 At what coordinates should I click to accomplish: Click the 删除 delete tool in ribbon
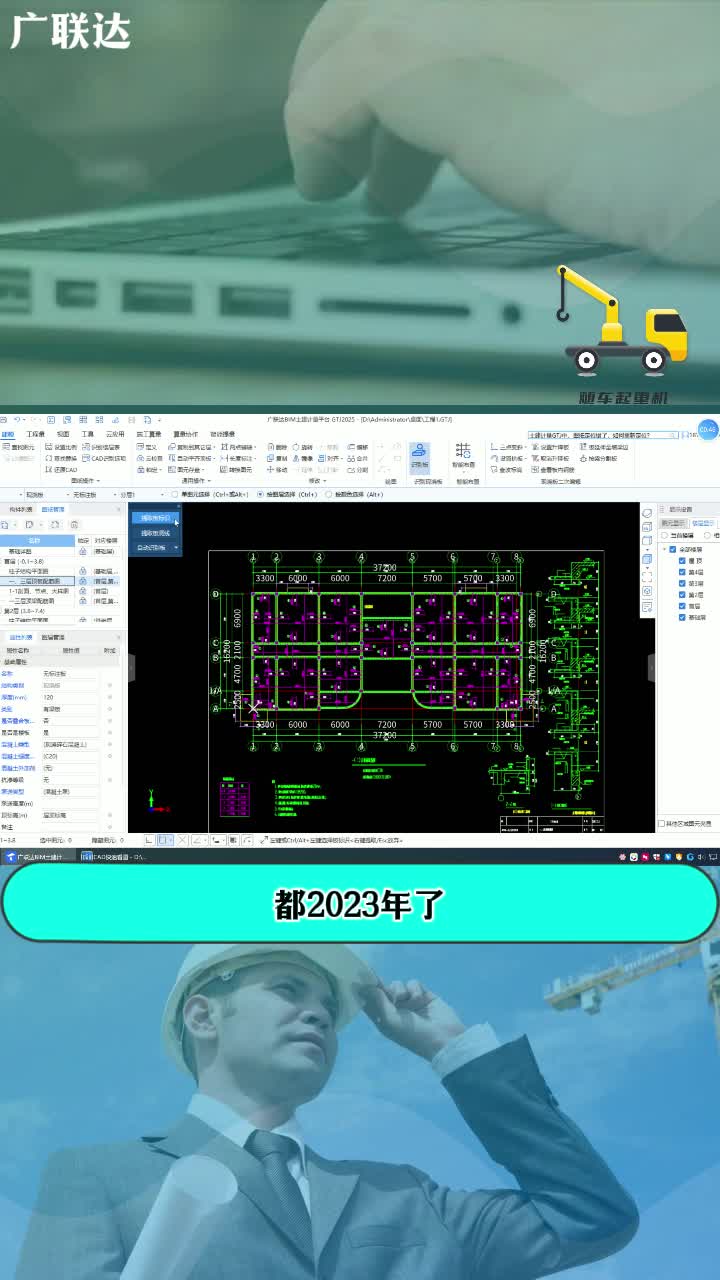coord(277,447)
